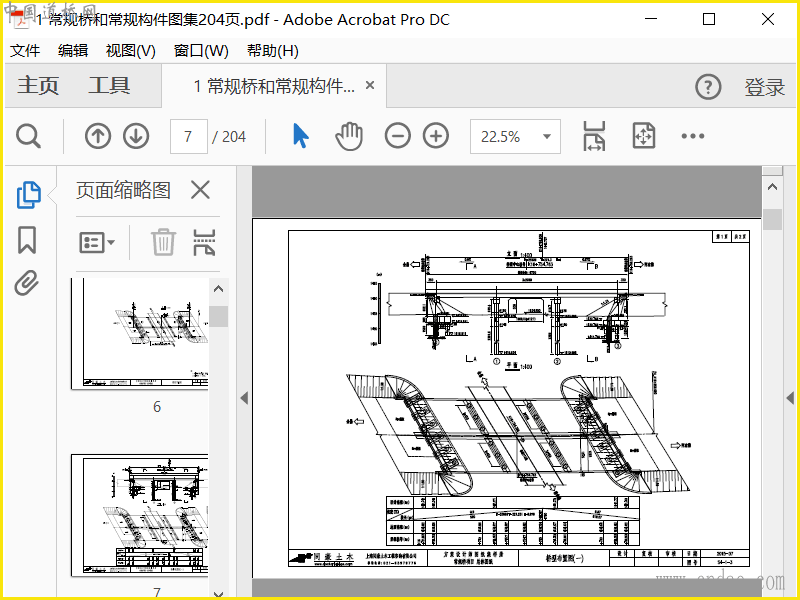Click the page 6 label under thumbnail
Viewport: 800px width, 600px height.
point(157,407)
